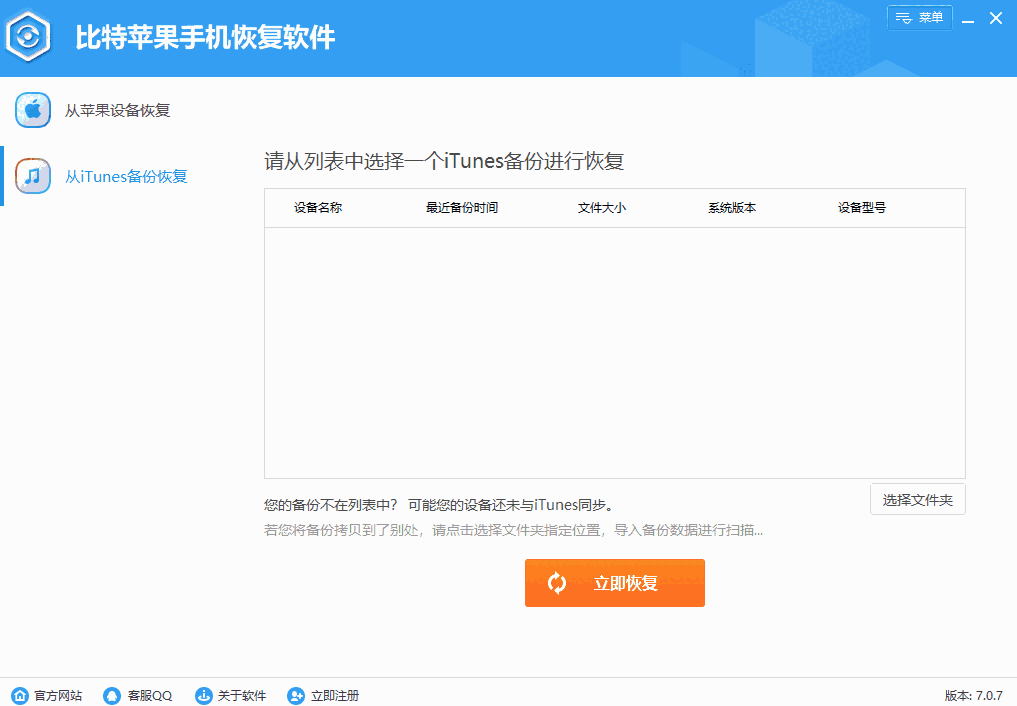Click the register person icon beside 立即注册
The width and height of the screenshot is (1017, 706).
coord(294,695)
